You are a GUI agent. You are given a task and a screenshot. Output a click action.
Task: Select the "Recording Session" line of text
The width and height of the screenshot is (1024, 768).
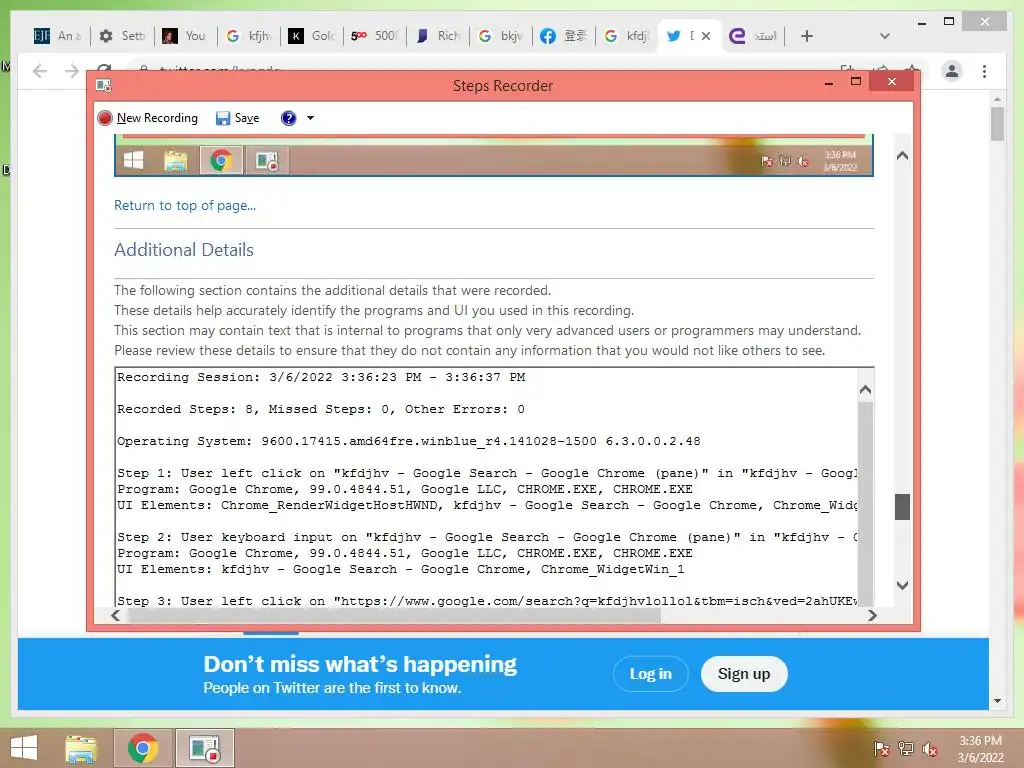tap(321, 377)
